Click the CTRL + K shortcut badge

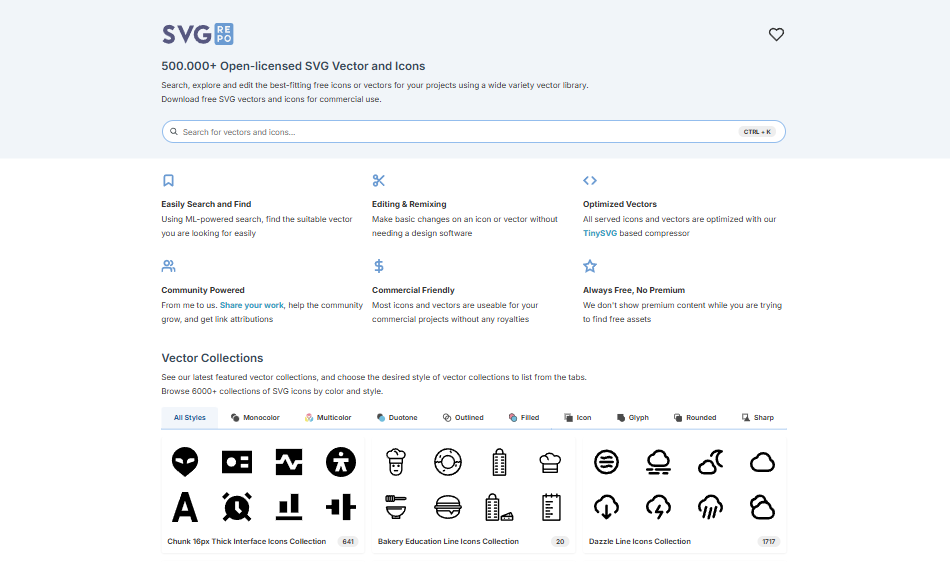[x=757, y=131]
